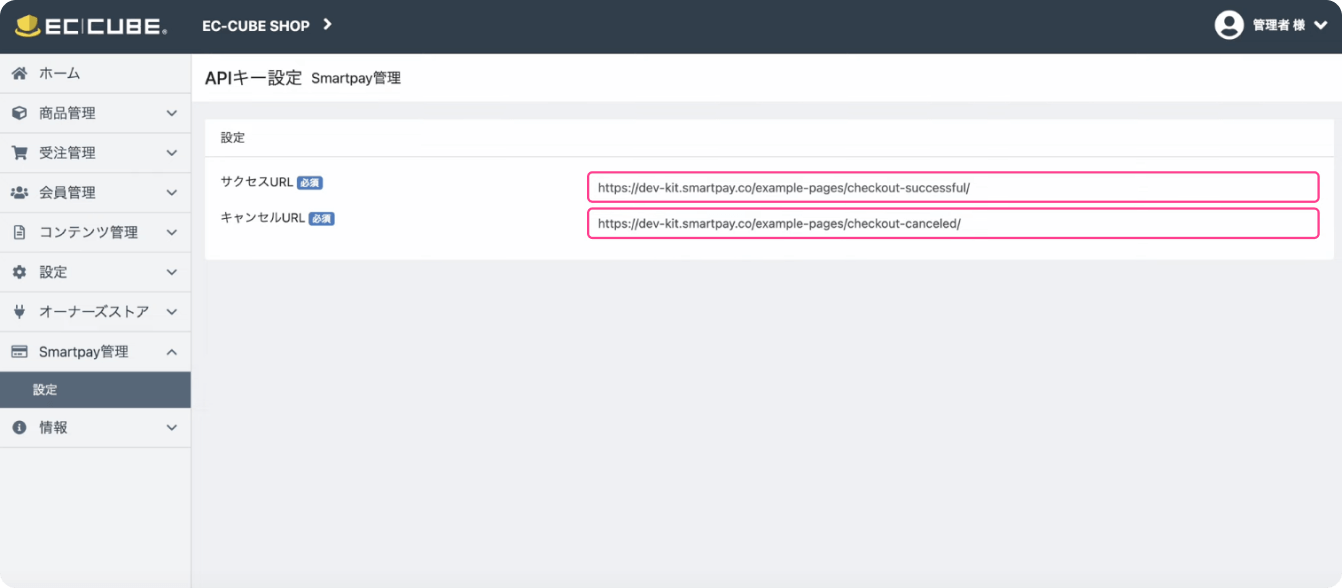Screen dimensions: 1342x588
Task: Click the user avatar icon in header
Action: pos(1229,25)
